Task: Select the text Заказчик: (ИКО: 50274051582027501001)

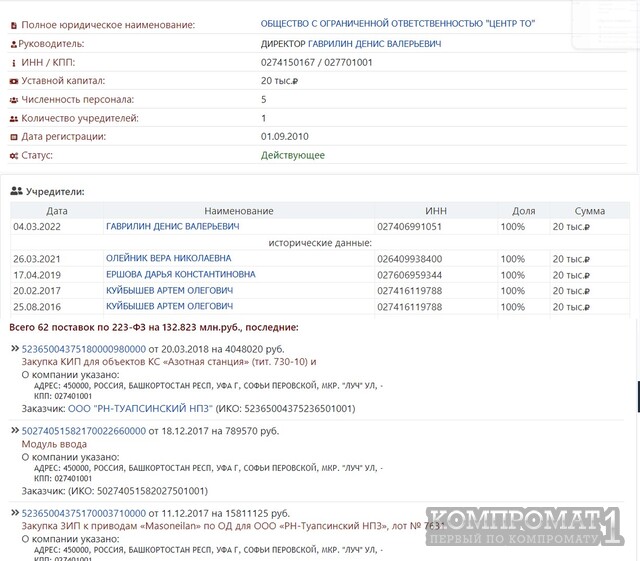Action: tap(115, 491)
